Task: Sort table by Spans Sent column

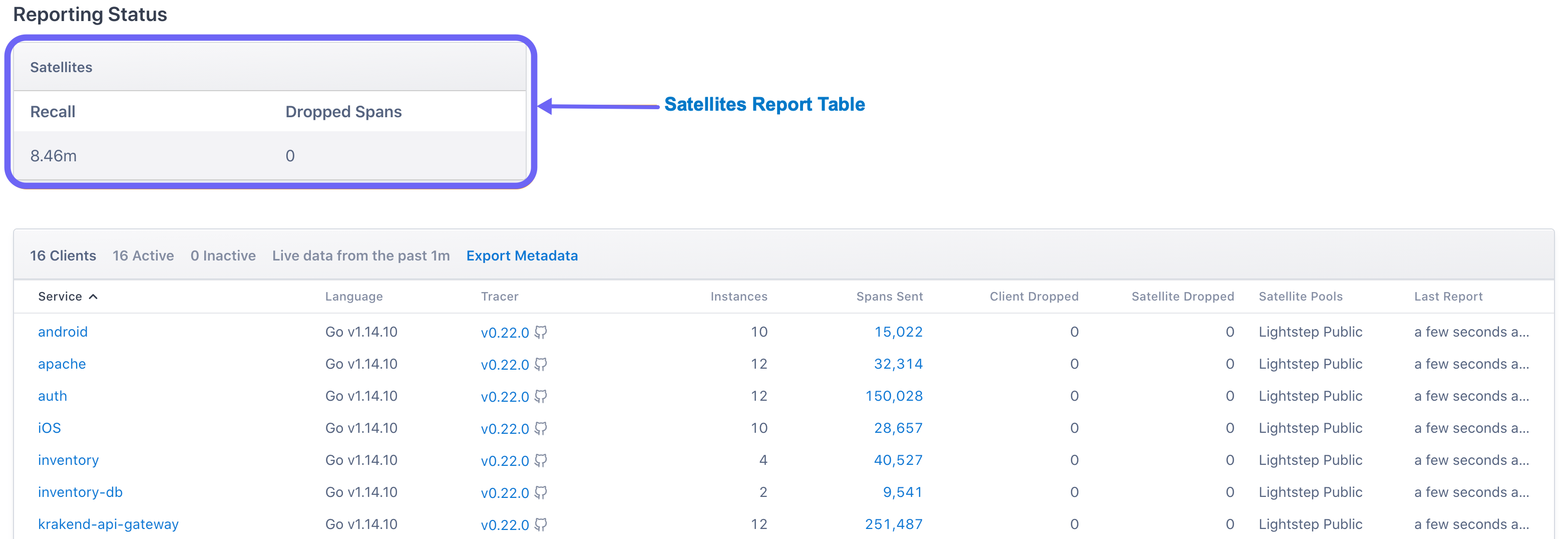Action: click(x=889, y=297)
